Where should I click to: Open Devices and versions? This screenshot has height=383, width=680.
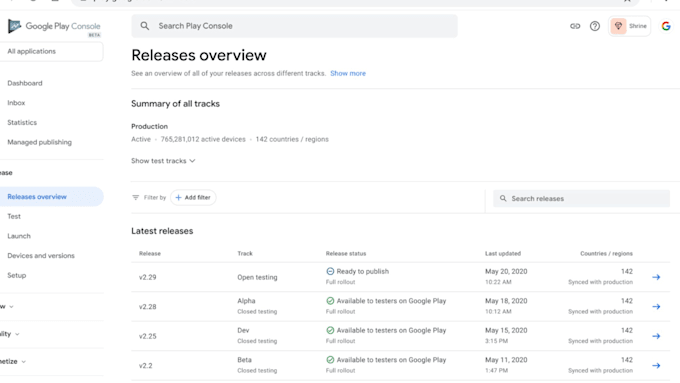(41, 256)
